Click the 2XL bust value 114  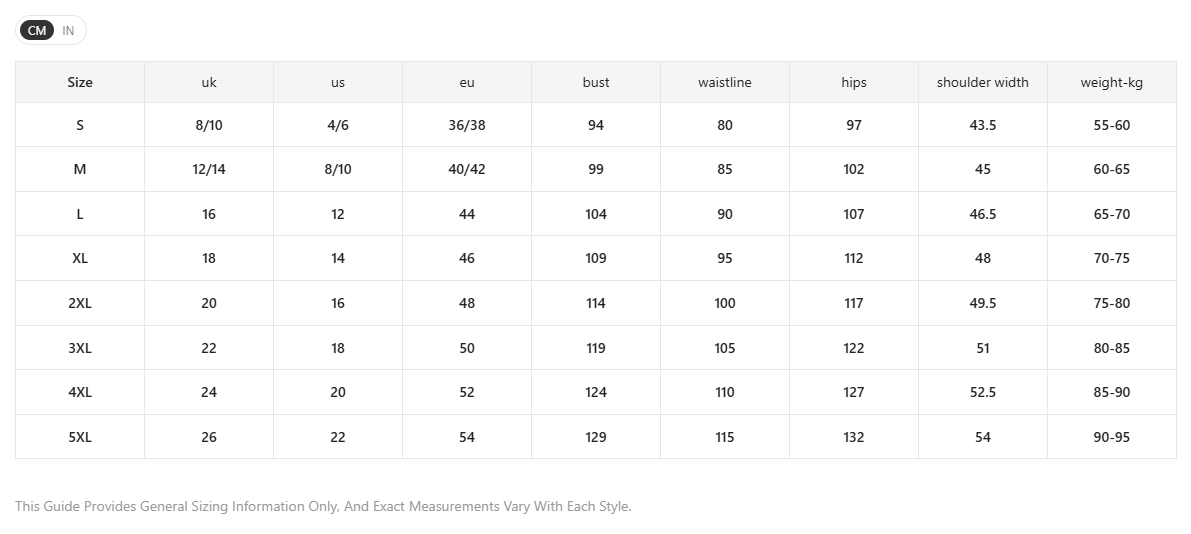596,303
